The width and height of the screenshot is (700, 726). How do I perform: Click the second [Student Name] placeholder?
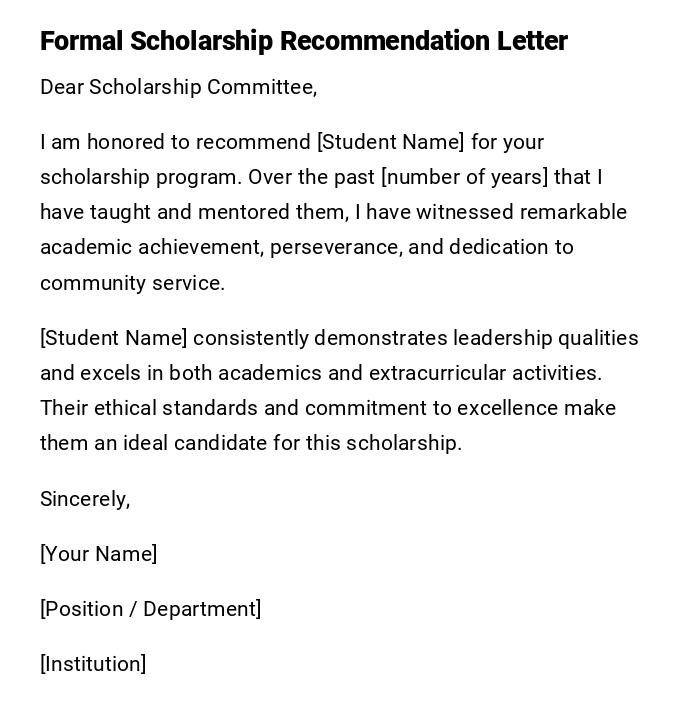point(113,338)
